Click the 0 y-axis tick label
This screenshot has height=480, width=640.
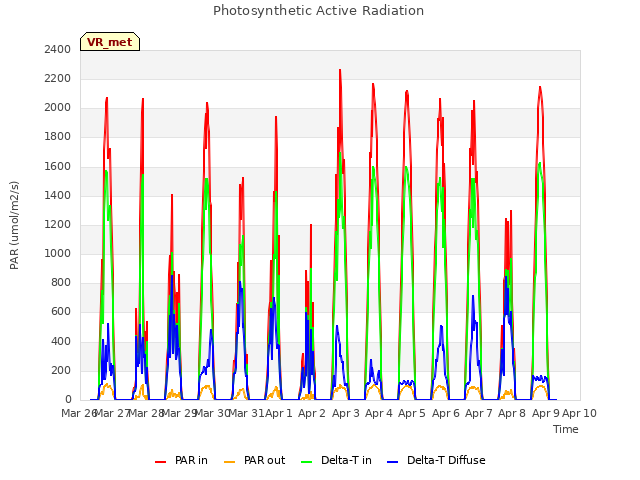[68, 400]
